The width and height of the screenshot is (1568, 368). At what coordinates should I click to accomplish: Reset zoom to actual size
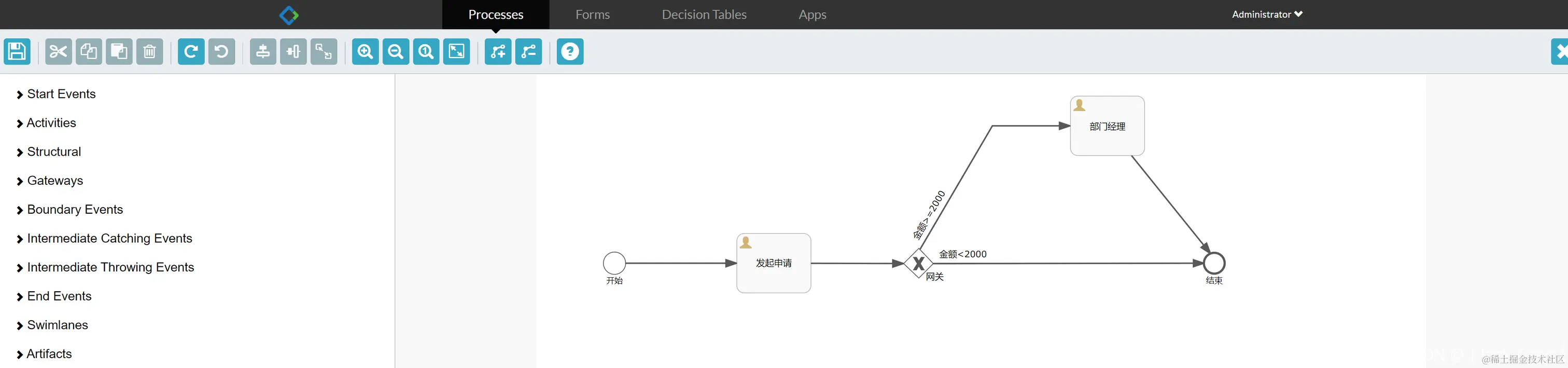pyautogui.click(x=426, y=52)
